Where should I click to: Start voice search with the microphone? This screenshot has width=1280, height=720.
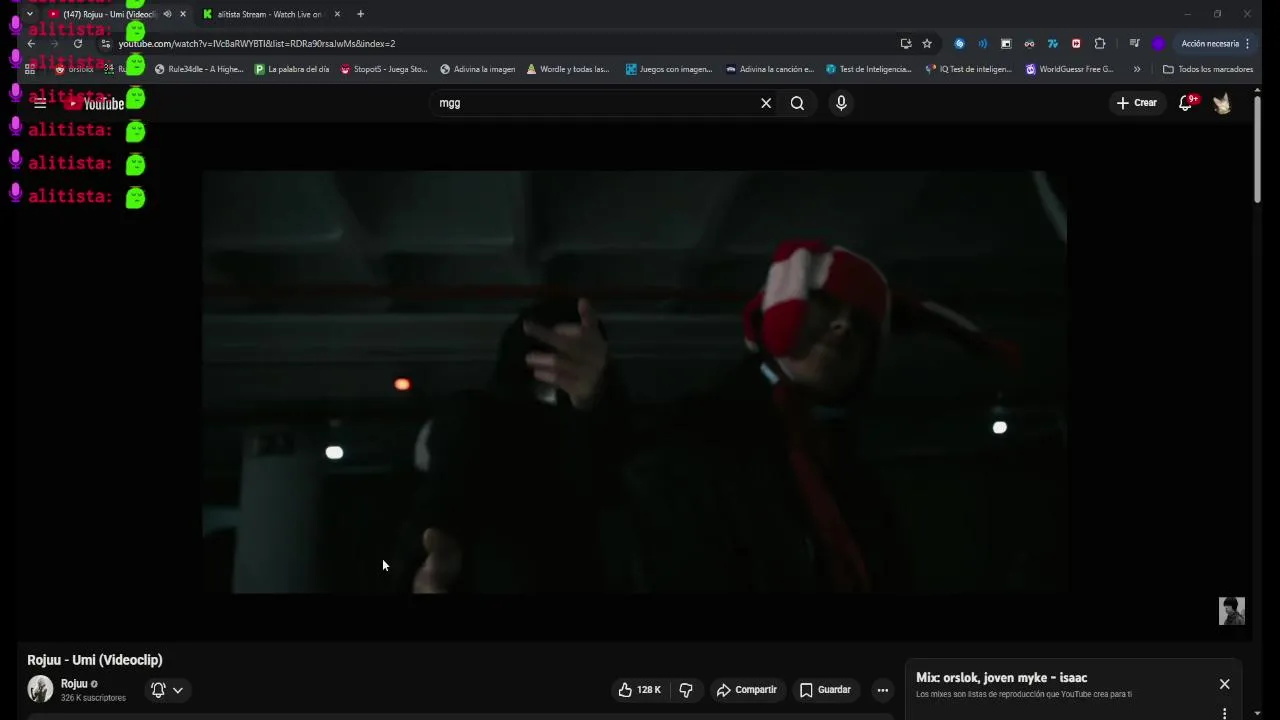tap(841, 103)
